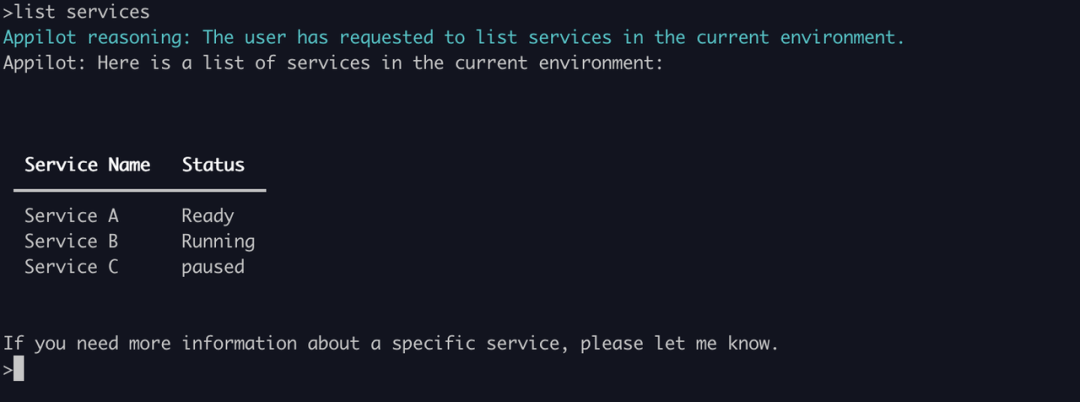
Task: Click the 'paused' status value
Action: (x=213, y=267)
